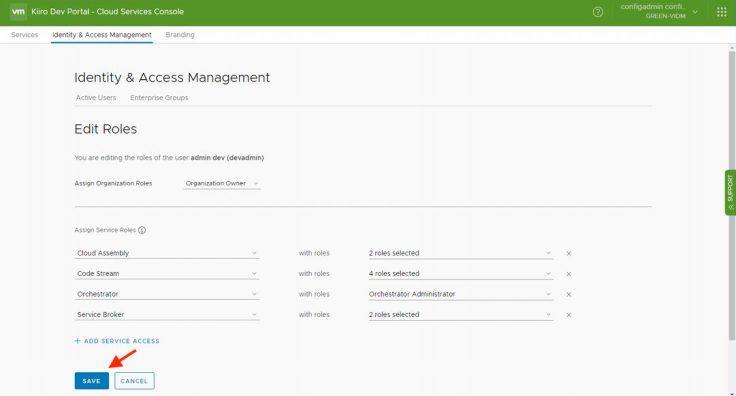
Task: Open the Code Stream service dropdown
Action: (167, 274)
